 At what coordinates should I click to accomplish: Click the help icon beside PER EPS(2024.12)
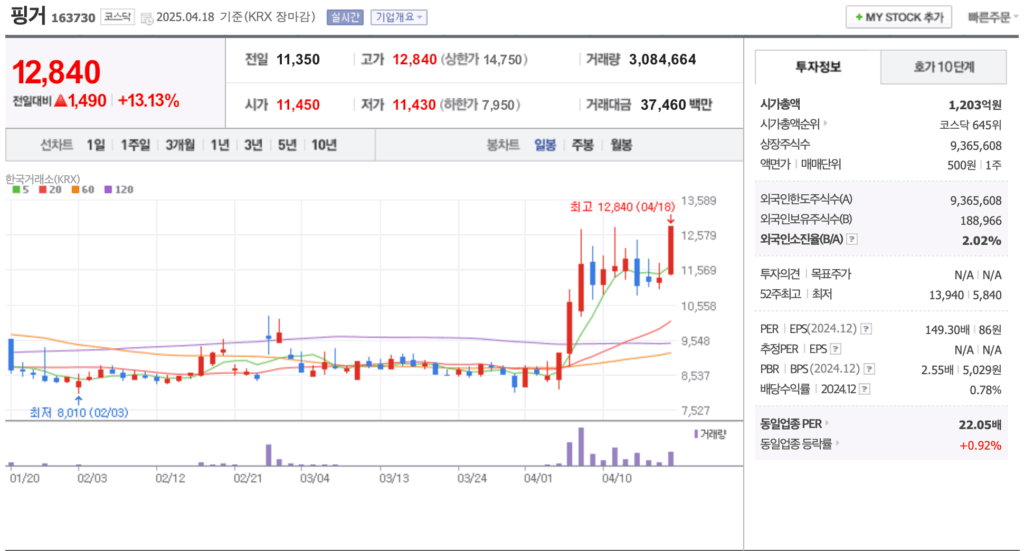pos(865,328)
